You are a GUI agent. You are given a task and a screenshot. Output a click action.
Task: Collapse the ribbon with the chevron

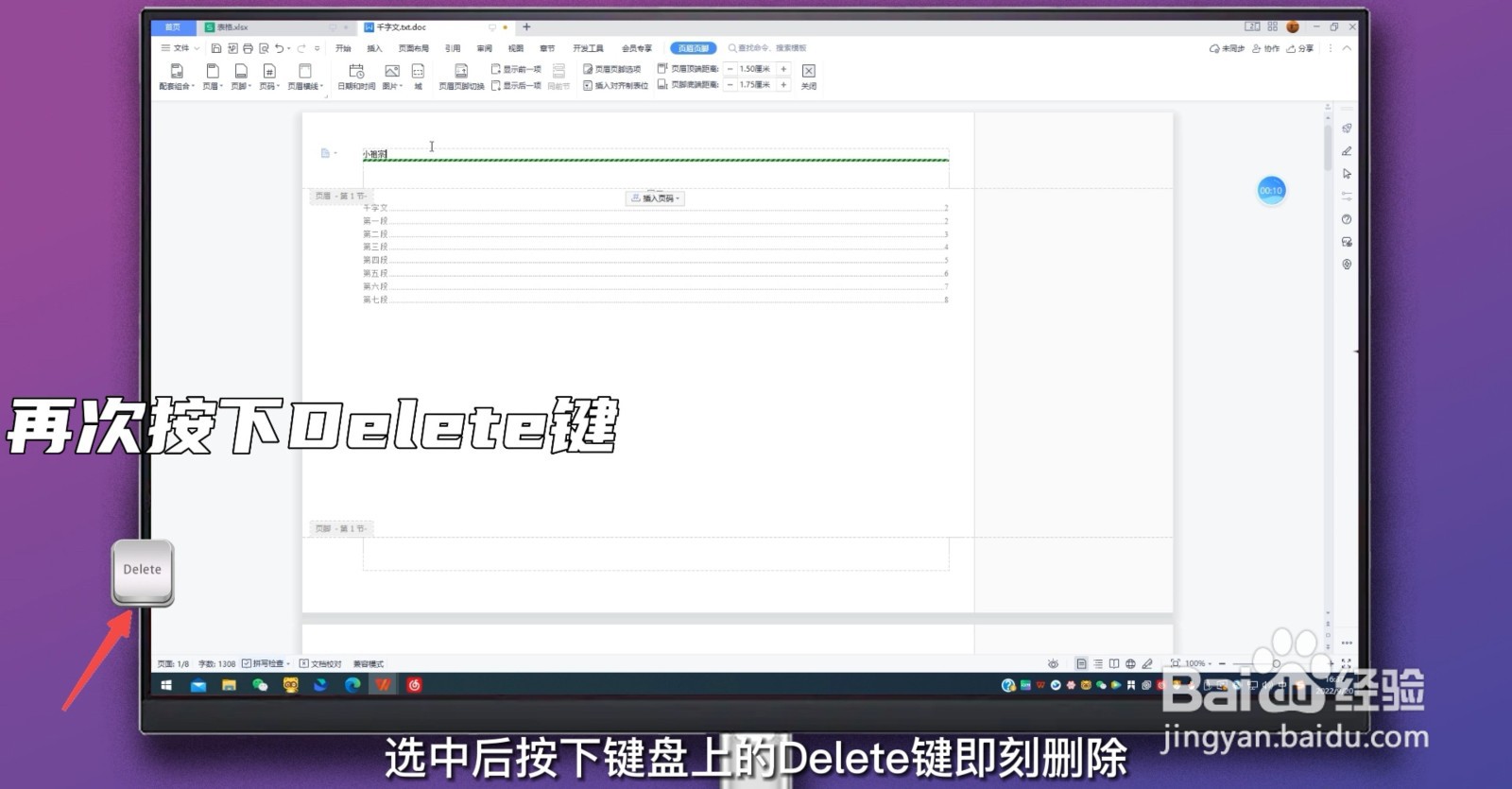click(x=1347, y=48)
